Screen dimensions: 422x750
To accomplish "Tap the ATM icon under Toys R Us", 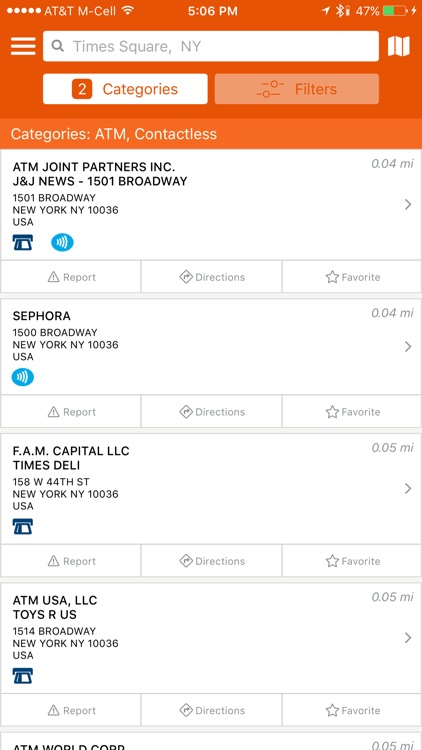I will click(22, 676).
